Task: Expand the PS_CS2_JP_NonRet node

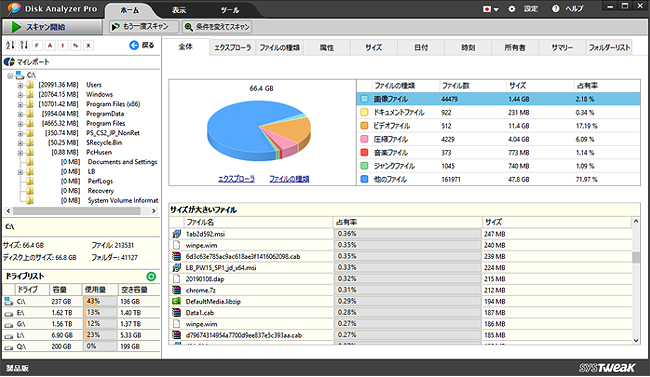Action: pos(20,133)
